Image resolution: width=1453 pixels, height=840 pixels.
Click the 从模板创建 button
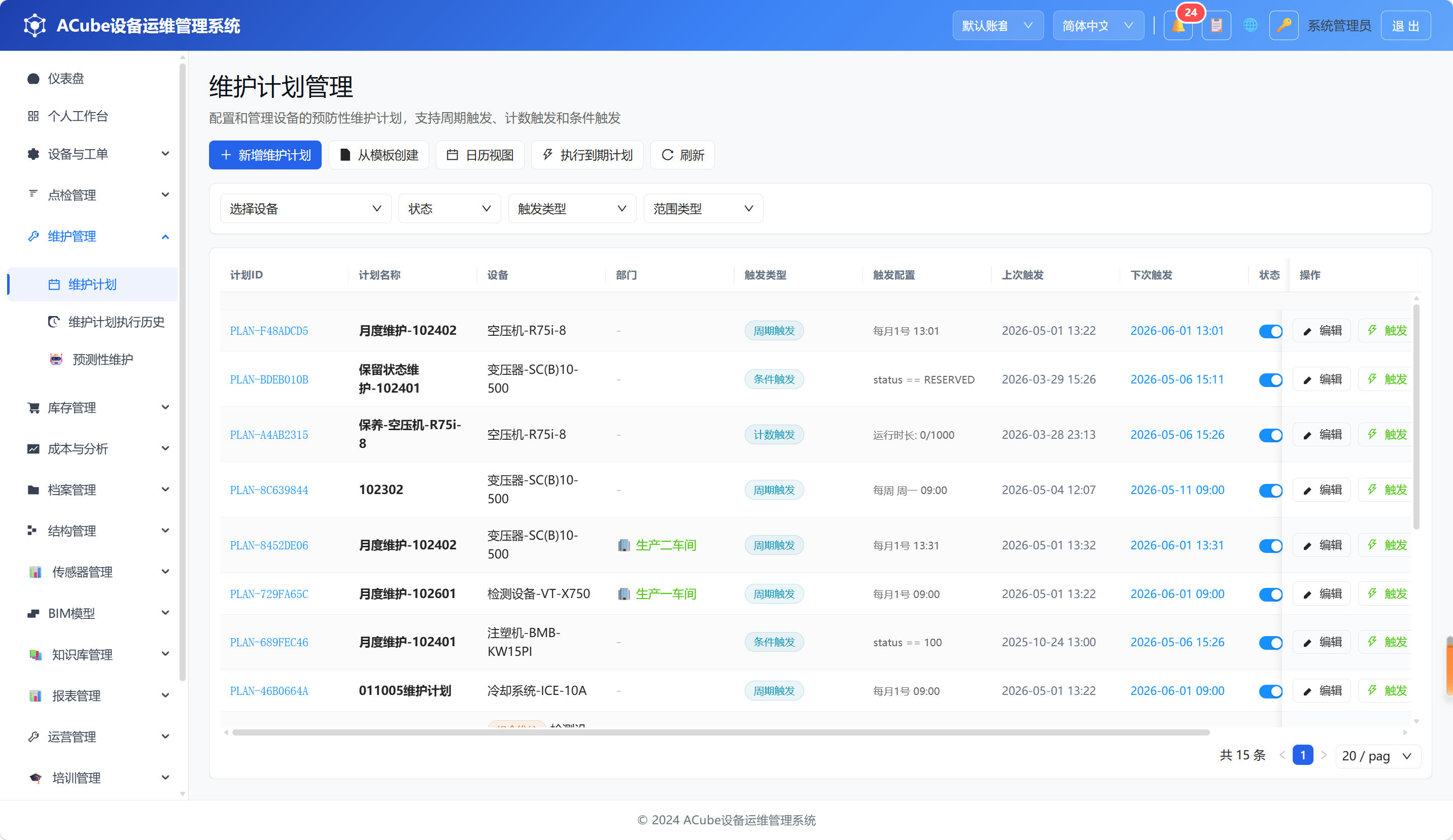[x=379, y=155]
